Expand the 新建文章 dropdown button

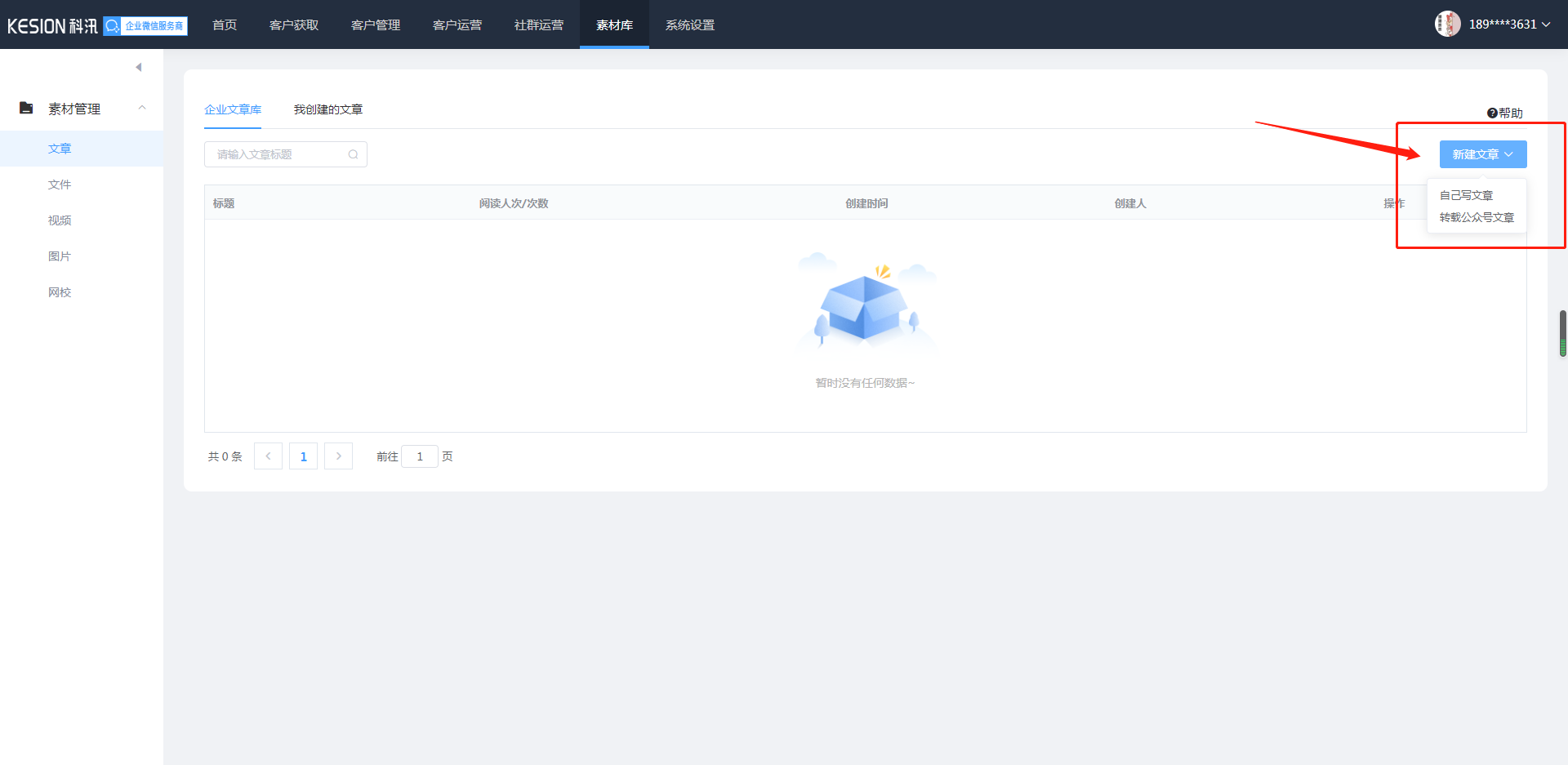pos(1482,154)
